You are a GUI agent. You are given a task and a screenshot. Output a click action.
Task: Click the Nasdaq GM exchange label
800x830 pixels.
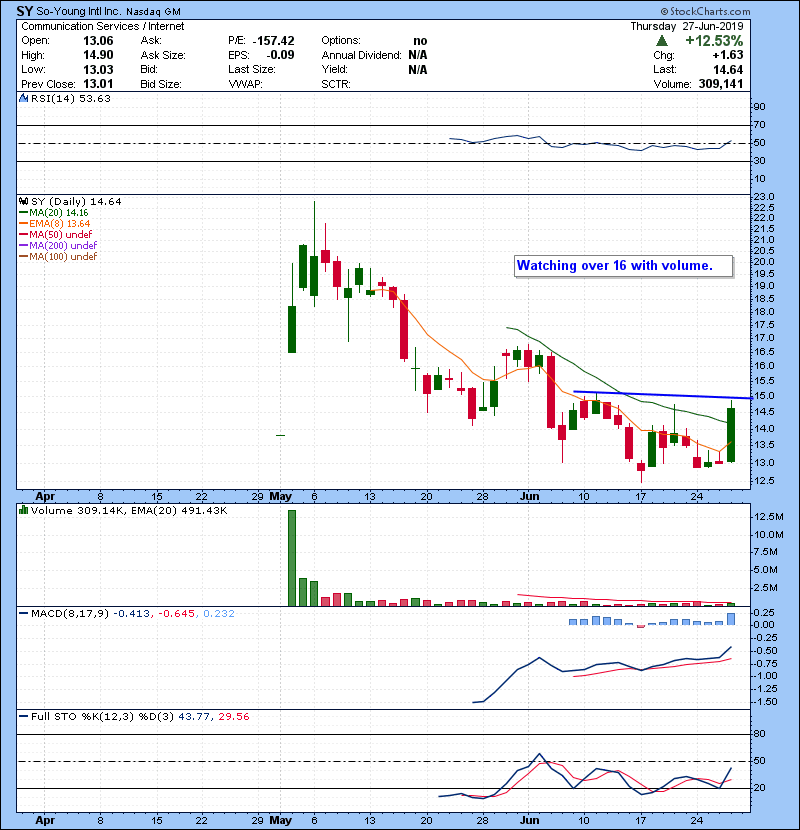point(154,12)
